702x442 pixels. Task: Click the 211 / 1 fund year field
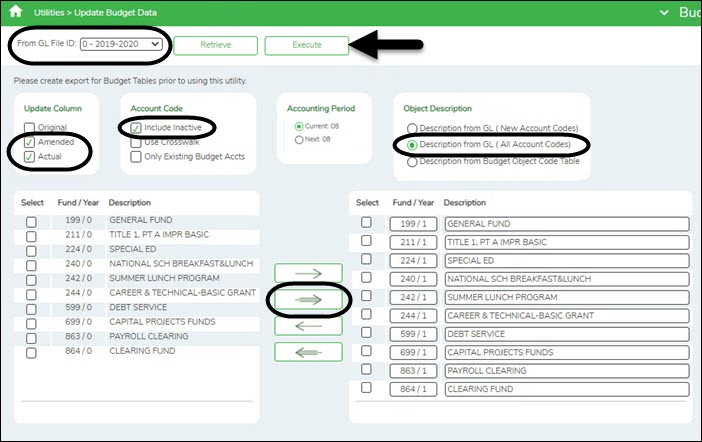(x=412, y=241)
